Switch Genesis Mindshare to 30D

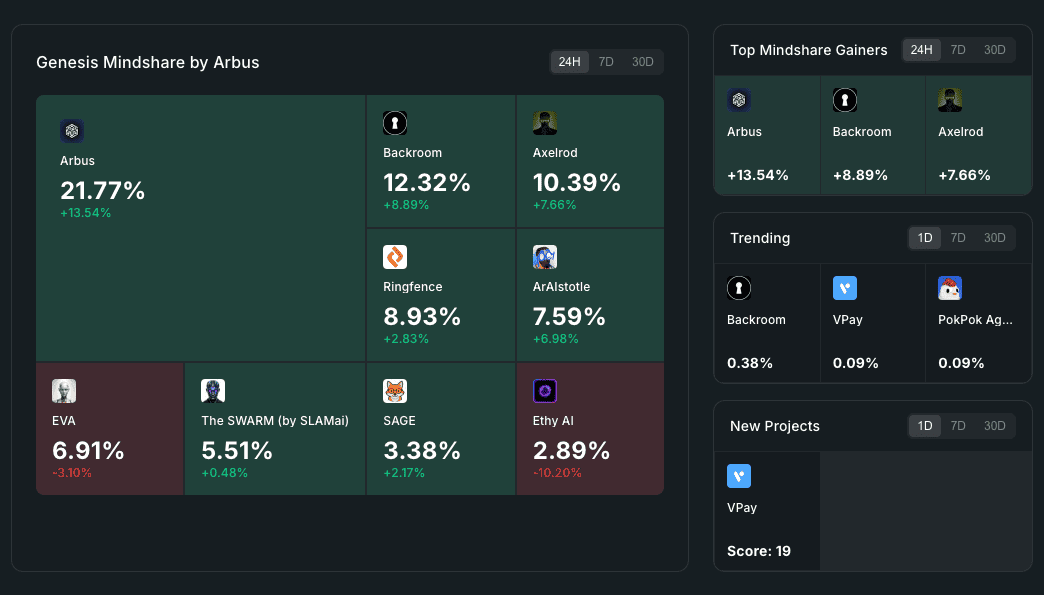pyautogui.click(x=642, y=62)
